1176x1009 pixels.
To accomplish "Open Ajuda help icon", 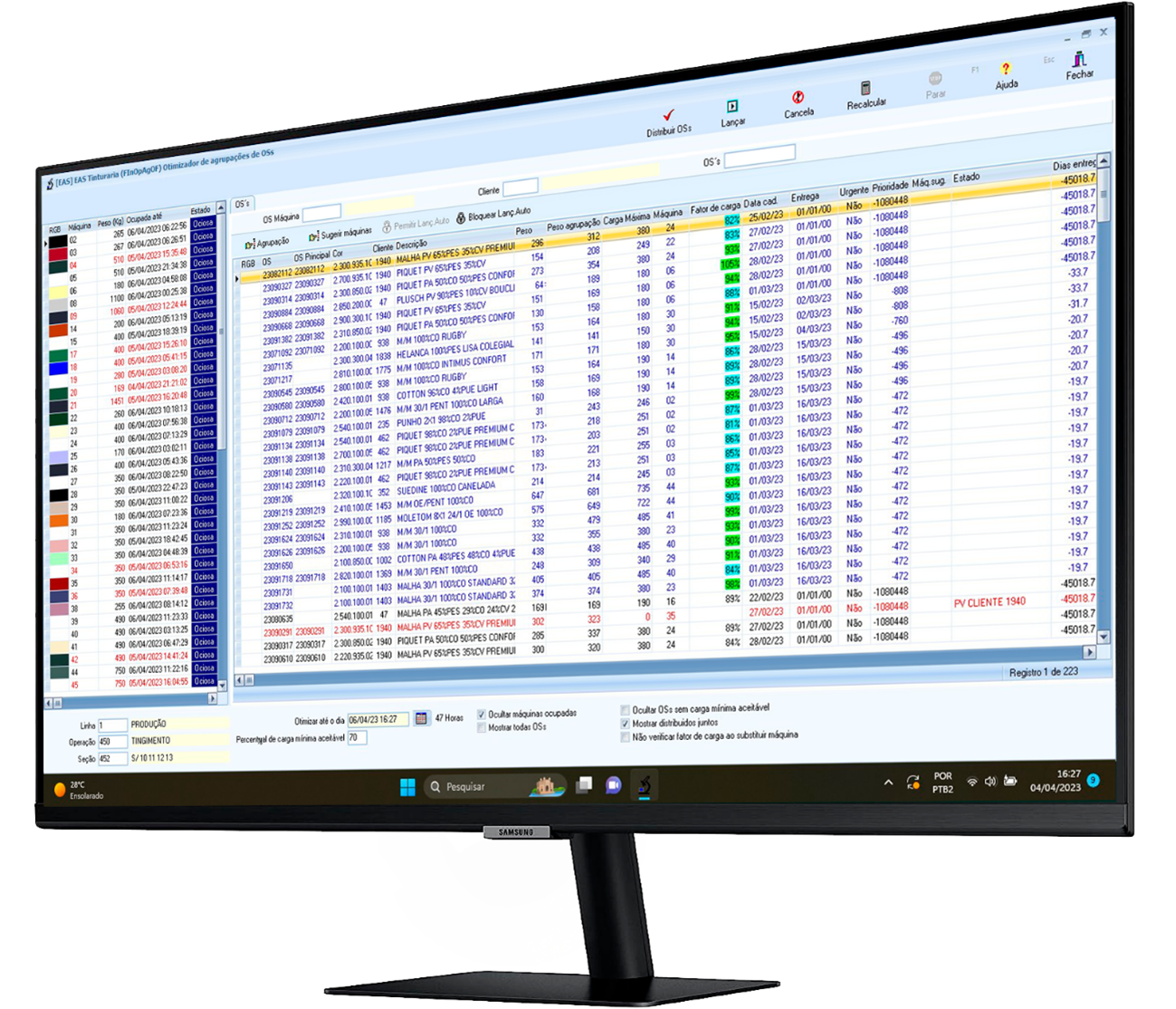I will [1006, 69].
